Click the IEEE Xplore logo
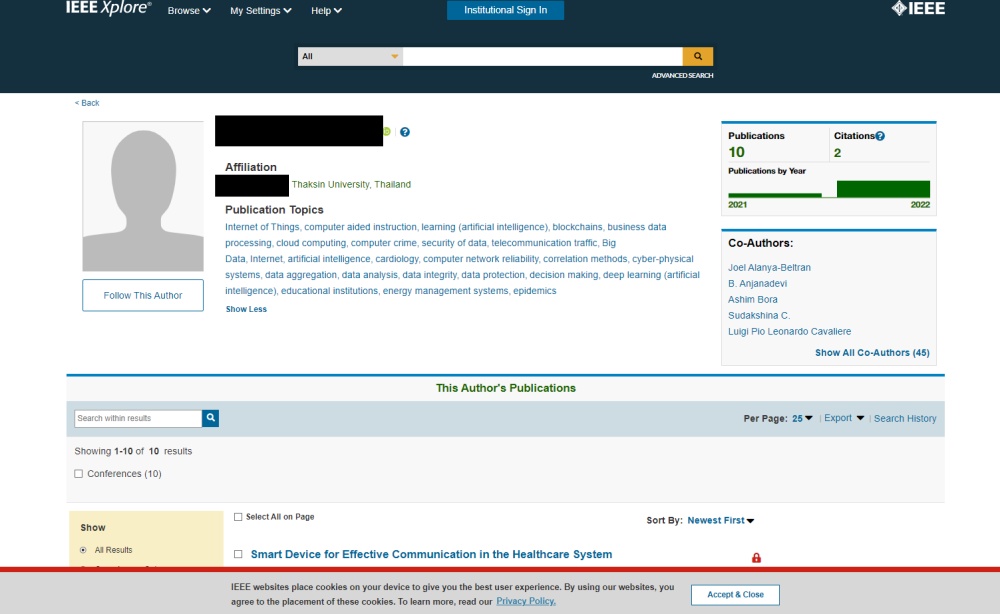Viewport: 1000px width, 614px height. click(x=109, y=9)
